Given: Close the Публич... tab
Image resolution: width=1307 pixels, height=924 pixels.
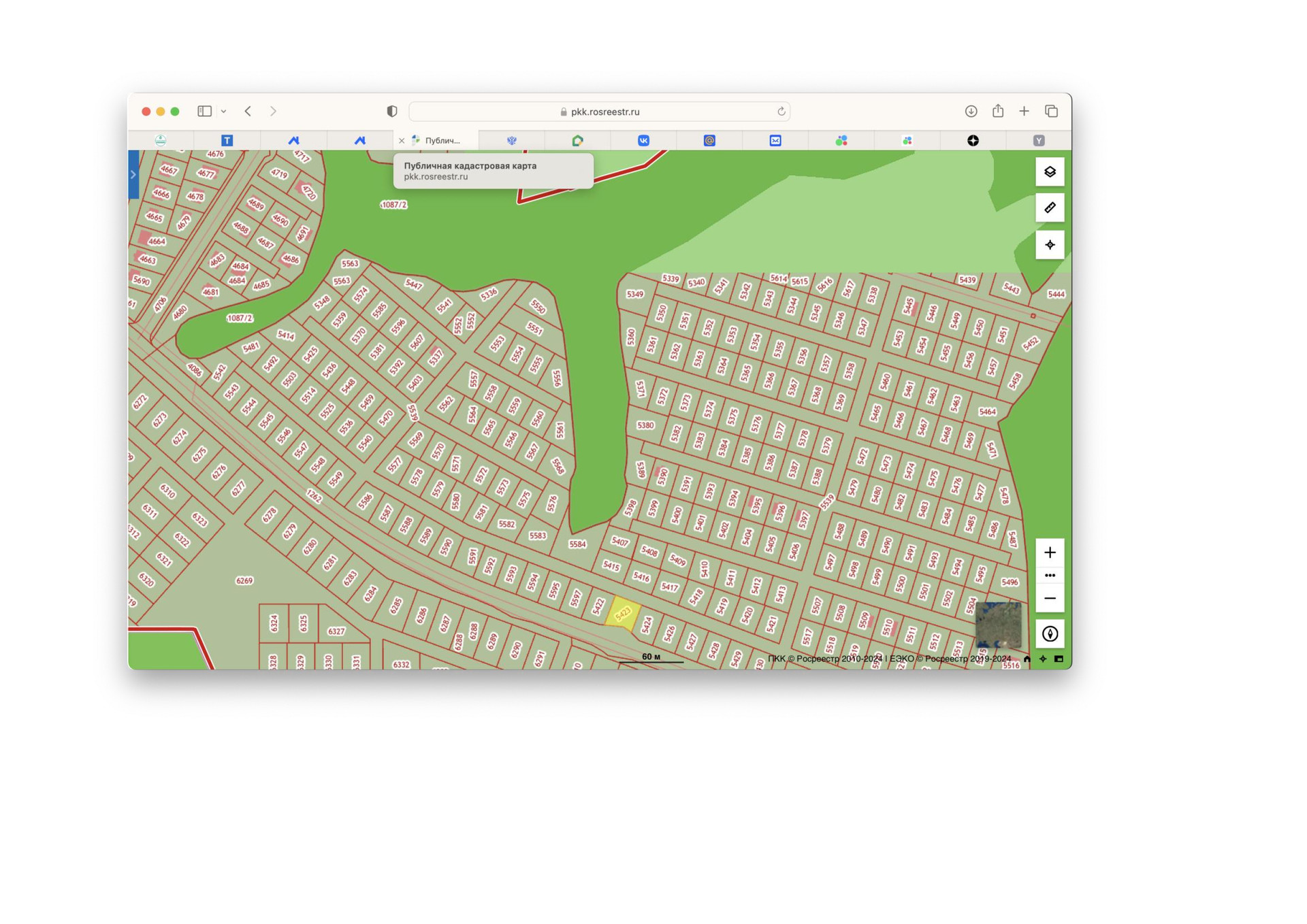Looking at the screenshot, I should (402, 141).
